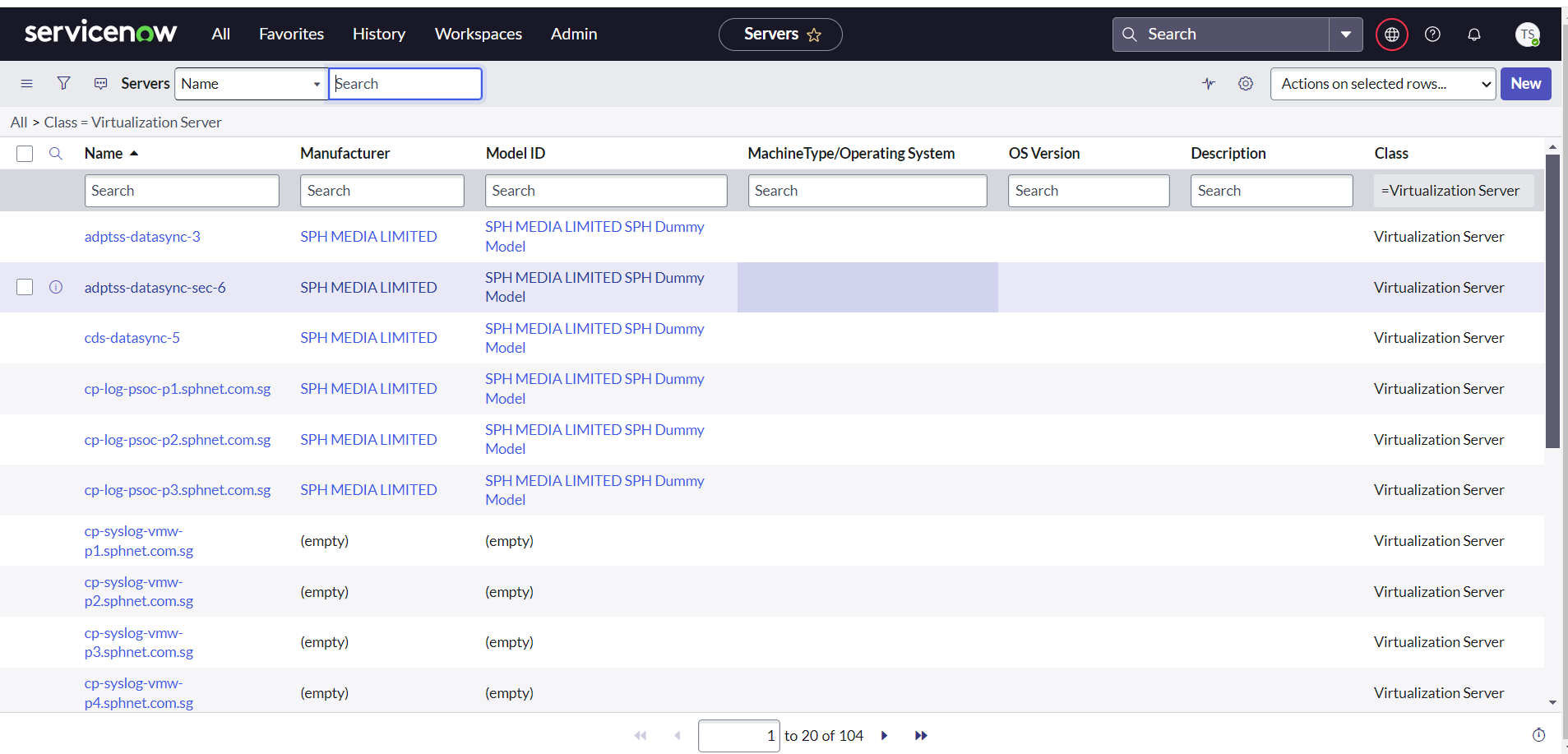Click the Manufacturer column header

(345, 154)
